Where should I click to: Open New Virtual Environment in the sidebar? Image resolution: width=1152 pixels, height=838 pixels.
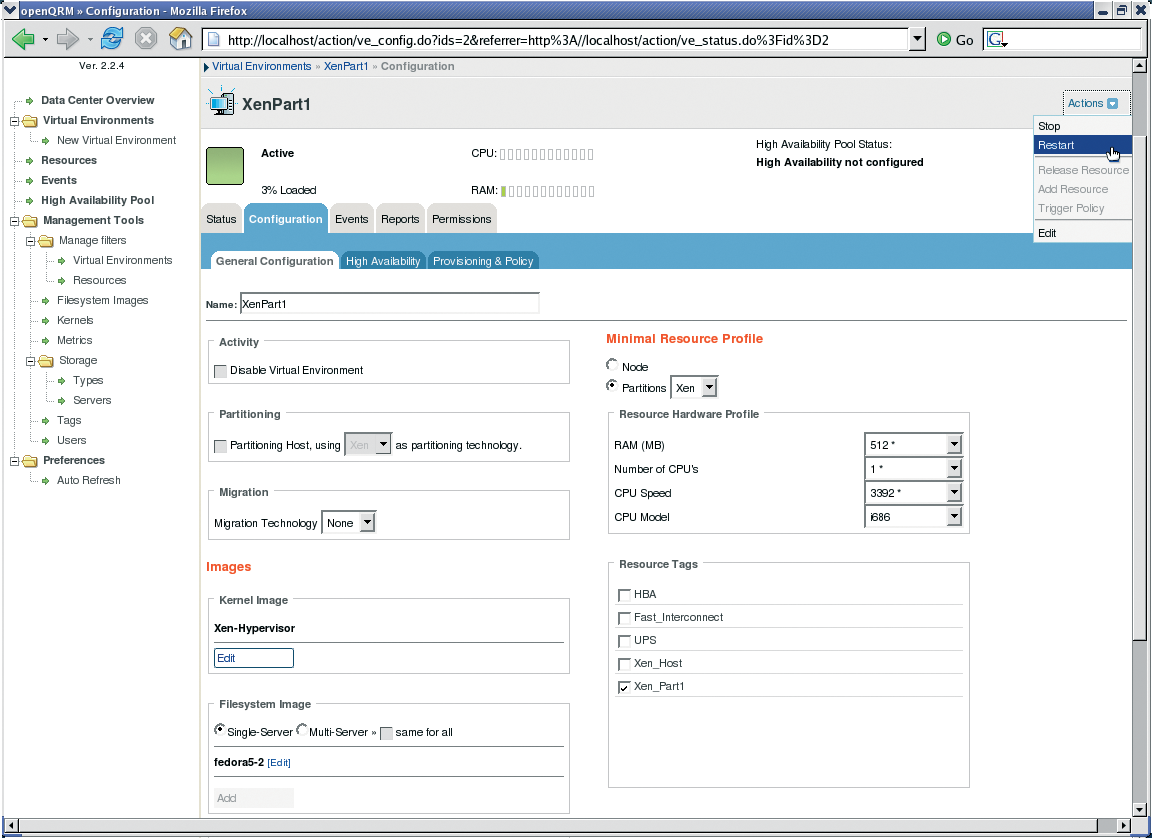tap(117, 140)
